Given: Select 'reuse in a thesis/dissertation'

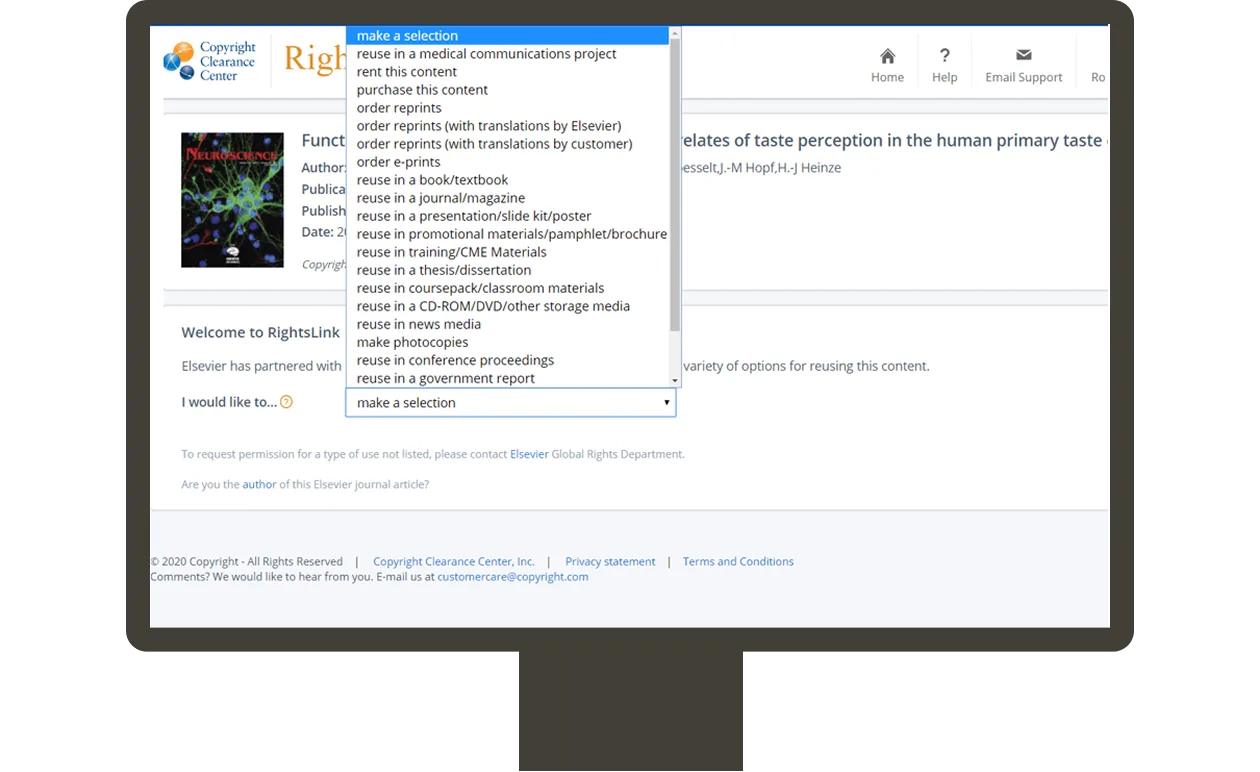Looking at the screenshot, I should [x=507, y=270].
